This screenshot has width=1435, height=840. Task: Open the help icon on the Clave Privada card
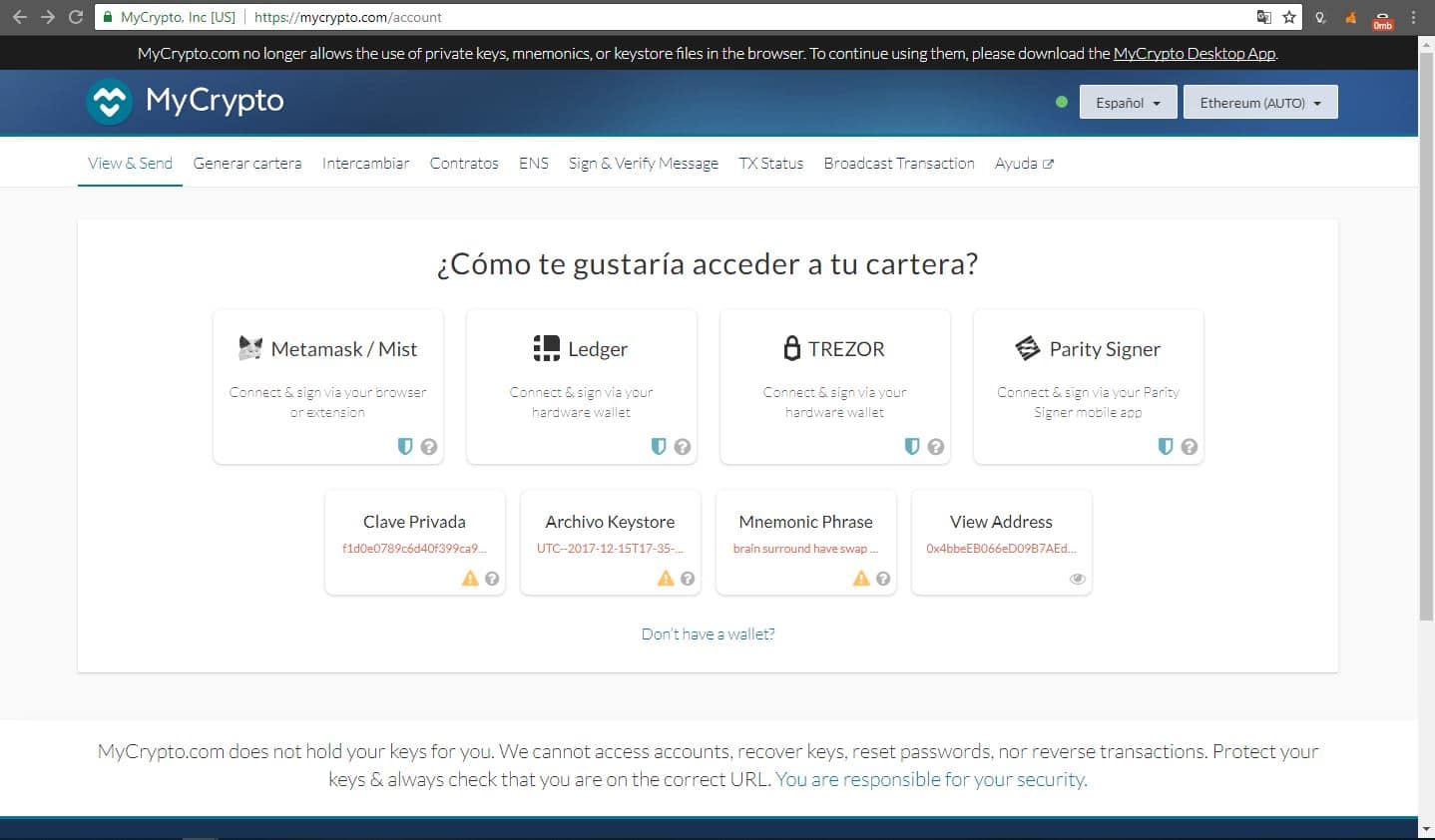pyautogui.click(x=493, y=578)
